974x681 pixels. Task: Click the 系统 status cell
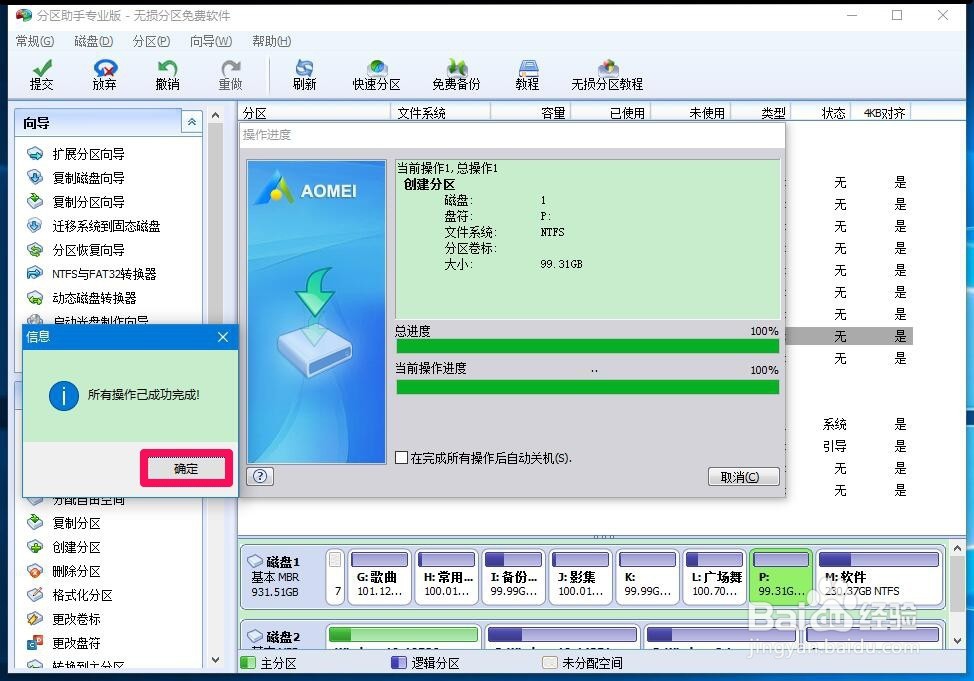(x=834, y=424)
